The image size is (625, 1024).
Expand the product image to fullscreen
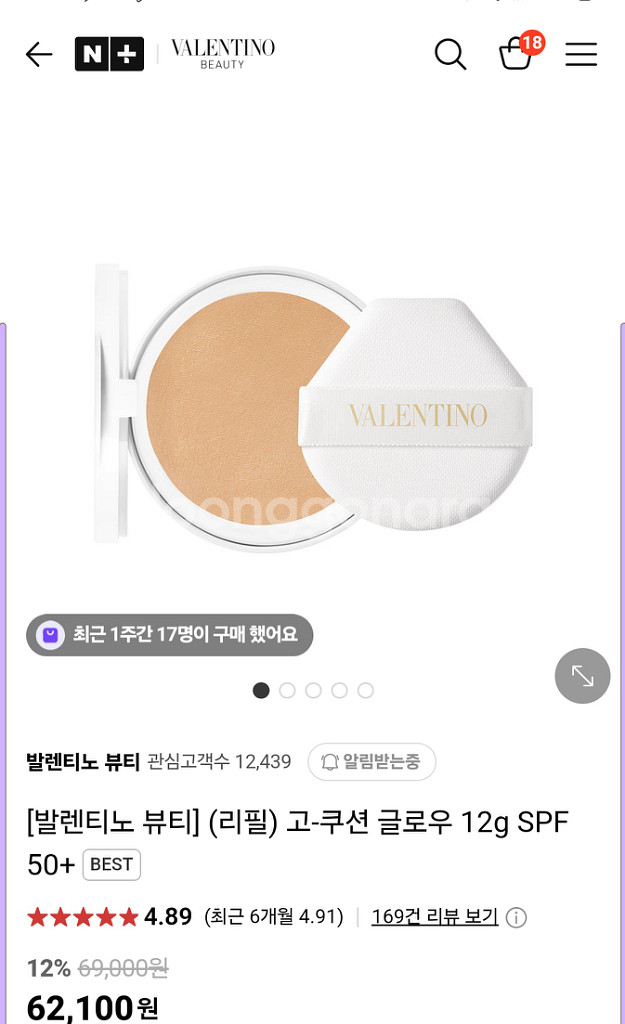583,675
